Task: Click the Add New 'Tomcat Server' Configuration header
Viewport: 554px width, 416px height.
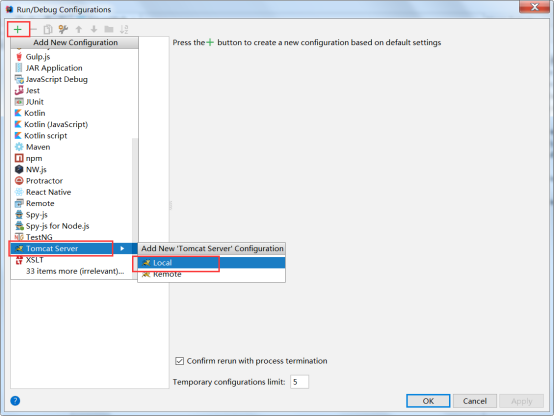Action: (212, 248)
